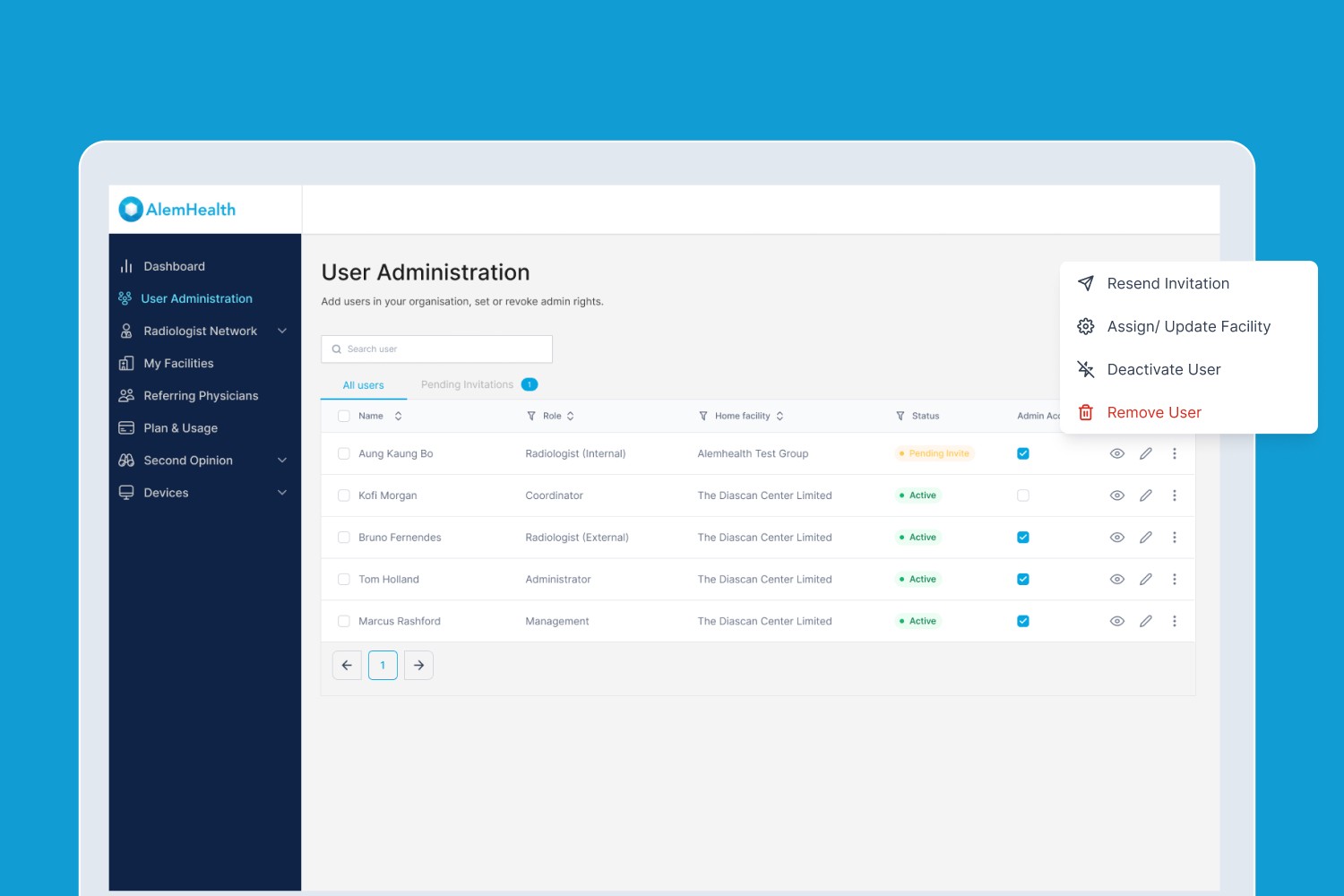Edit Aung Kaung Bo with pencil icon

[1146, 453]
